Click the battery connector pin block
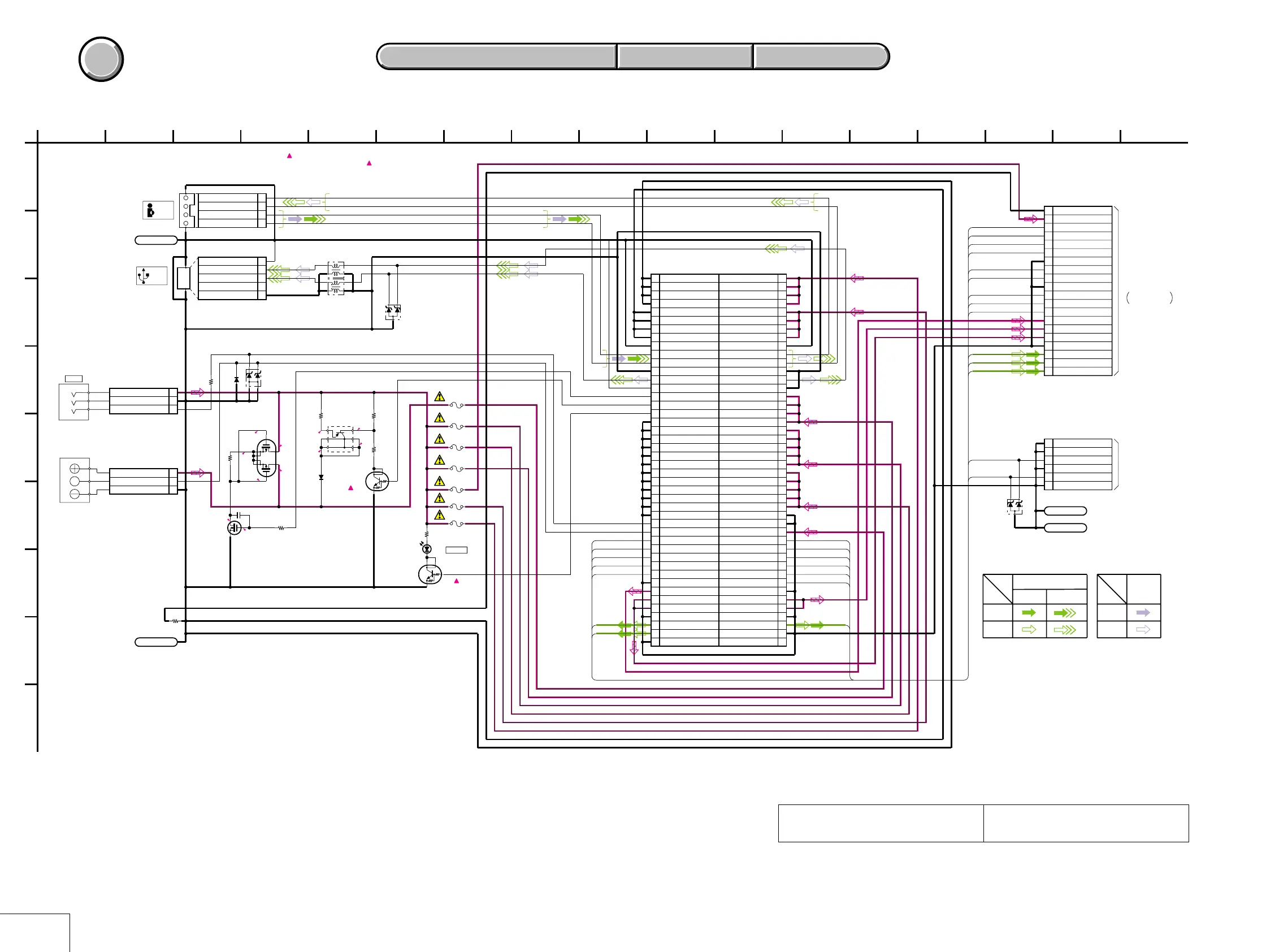Viewport: 1266px width, 952px height. [x=143, y=481]
